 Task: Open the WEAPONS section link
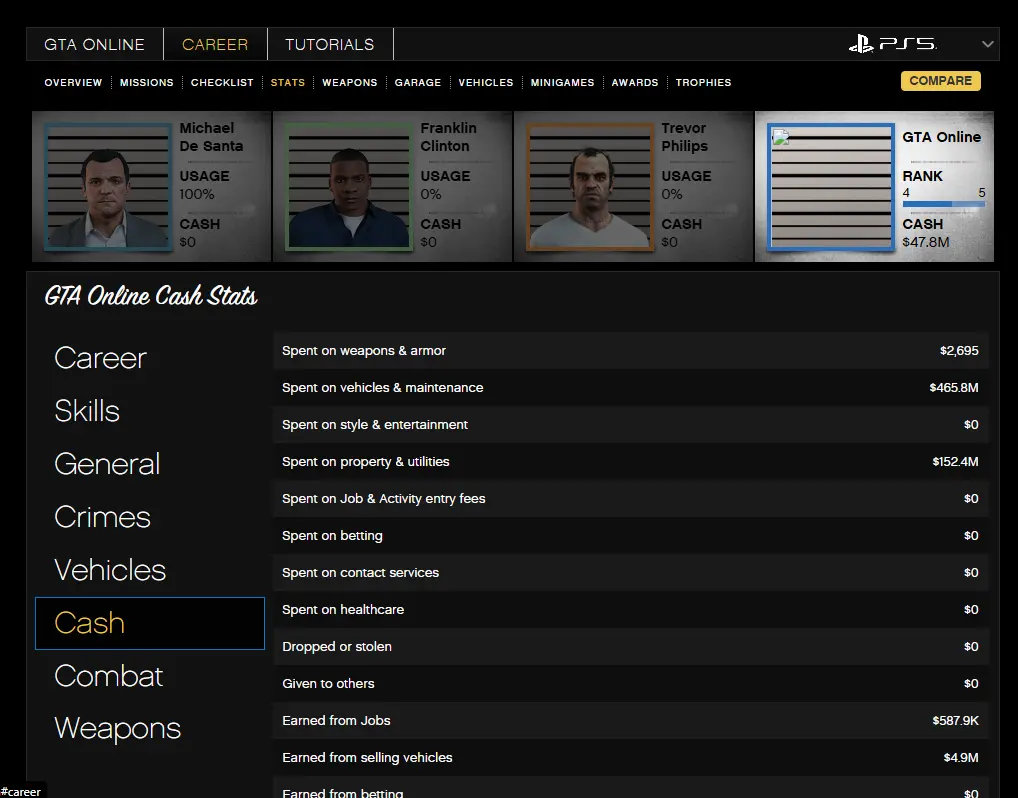click(x=349, y=82)
